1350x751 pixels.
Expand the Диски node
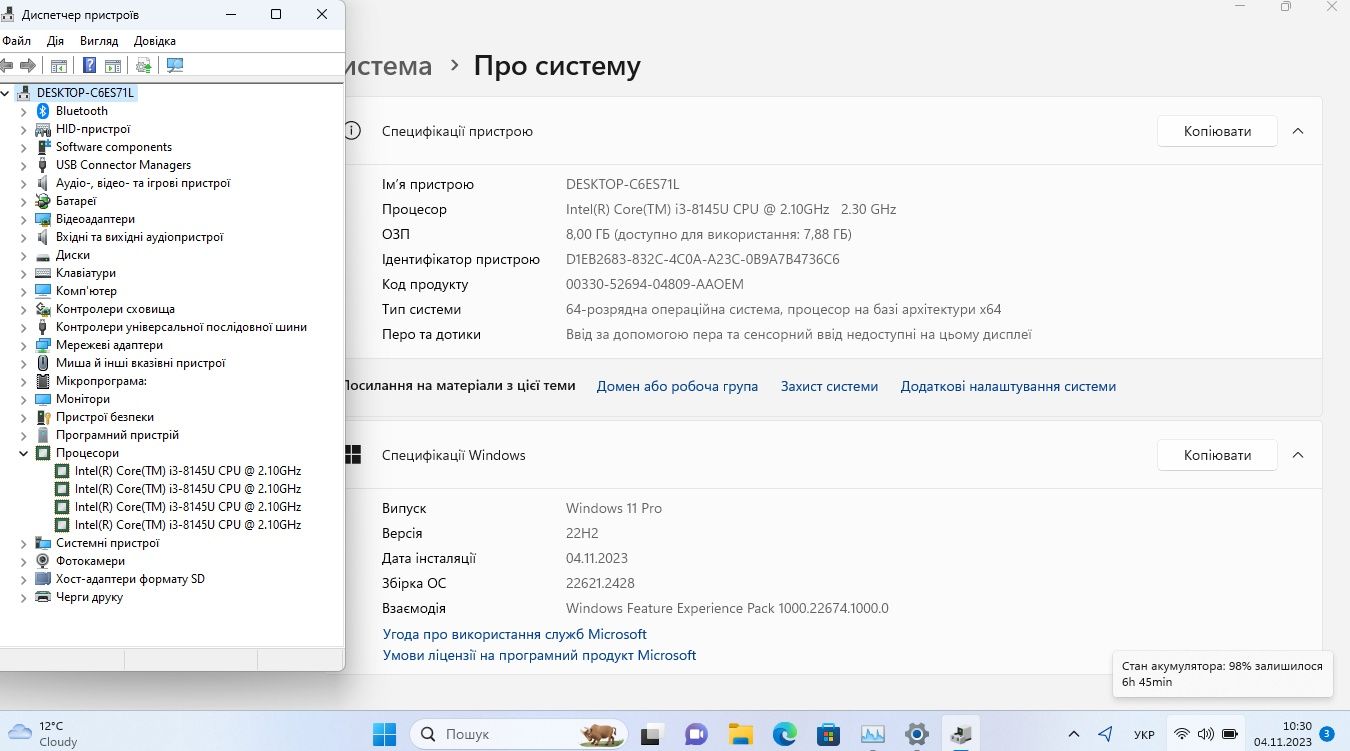coord(24,255)
